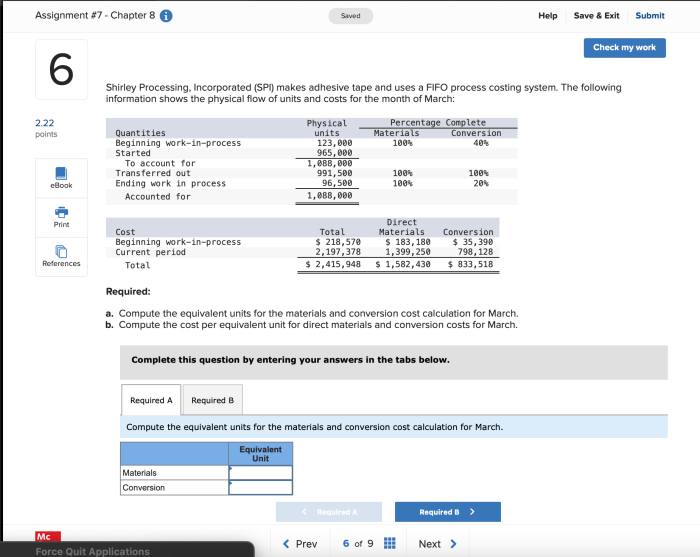
Task: Click the '$ 218,570' beginning total cost
Action: click(x=338, y=242)
